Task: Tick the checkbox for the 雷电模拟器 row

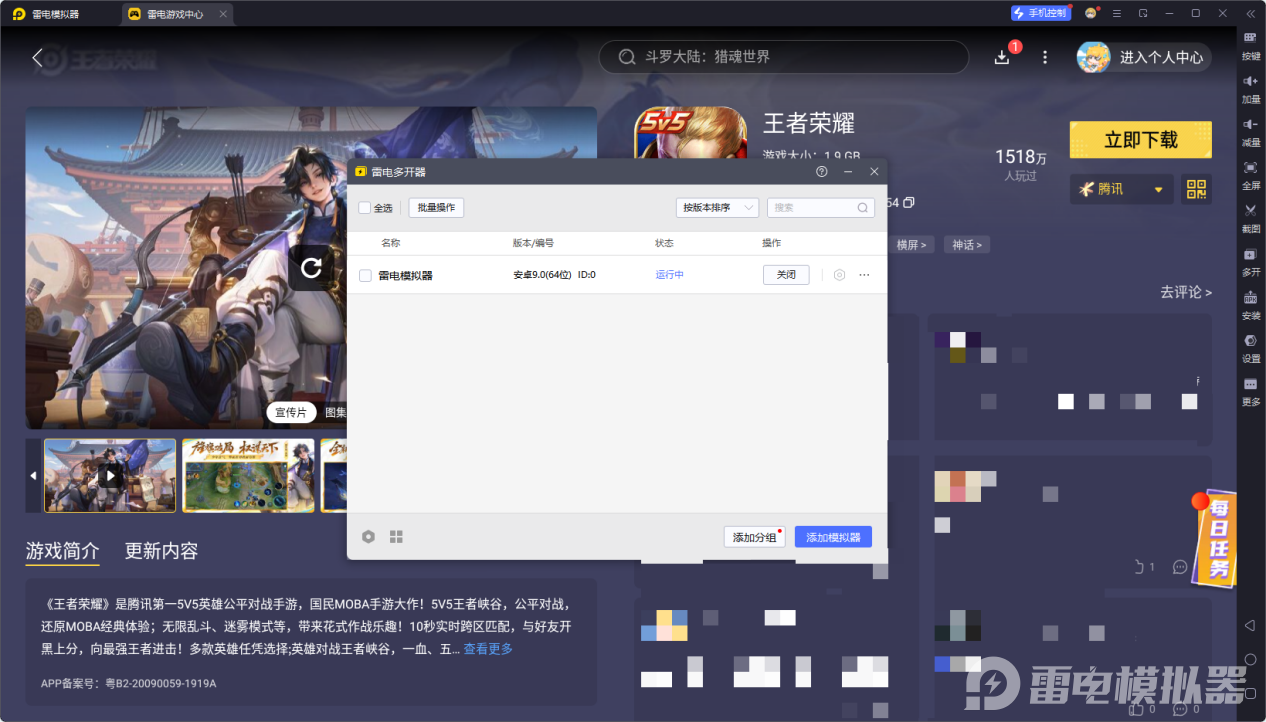Action: tap(365, 275)
